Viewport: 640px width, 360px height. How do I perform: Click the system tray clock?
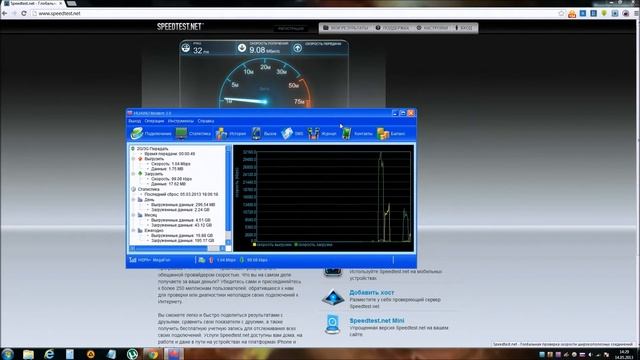pos(624,354)
